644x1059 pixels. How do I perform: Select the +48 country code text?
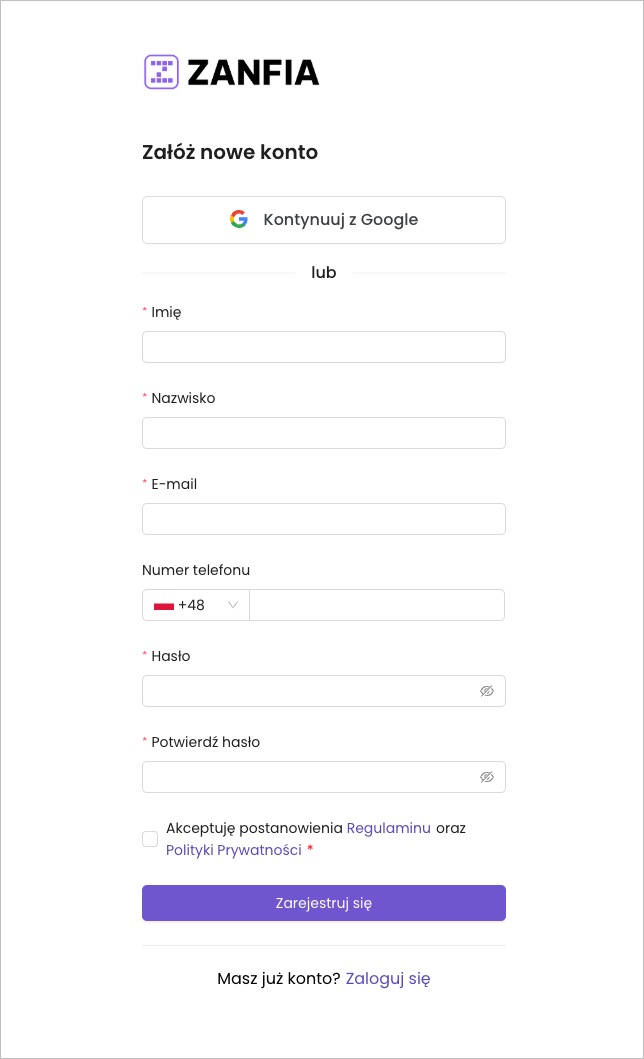tap(192, 605)
